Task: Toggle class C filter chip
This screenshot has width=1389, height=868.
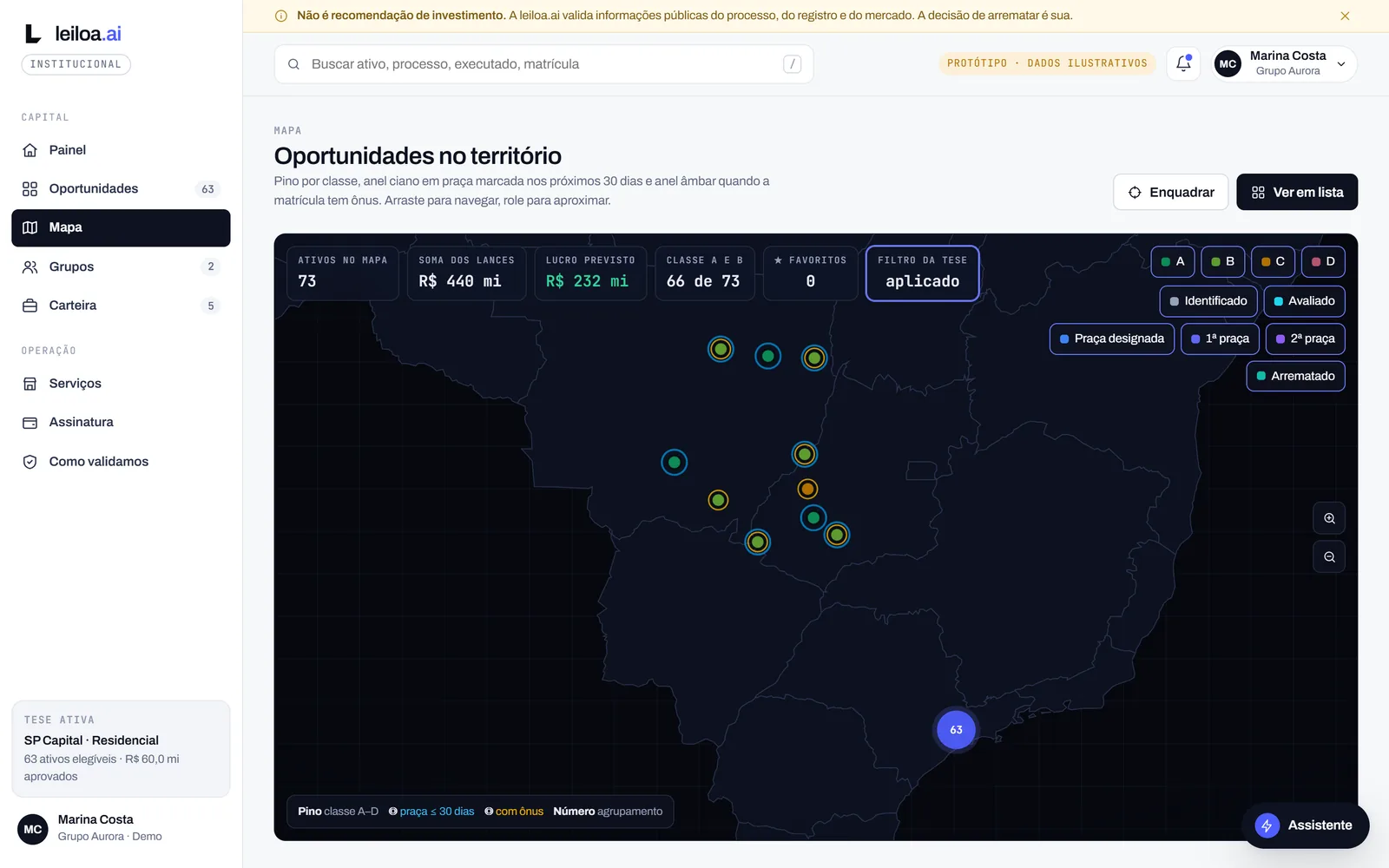Action: 1273,261
